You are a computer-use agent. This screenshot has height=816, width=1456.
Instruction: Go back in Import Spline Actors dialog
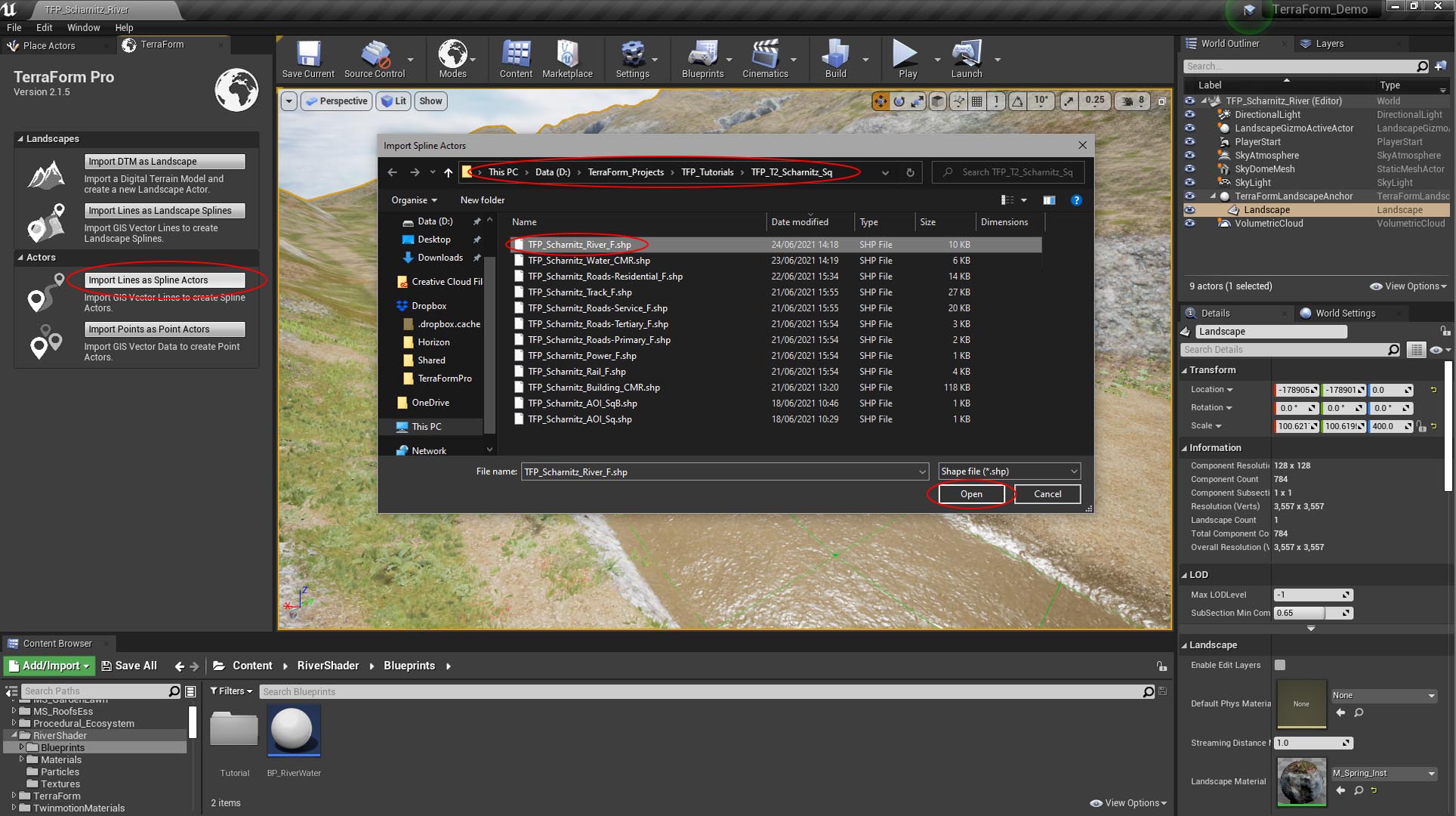tap(392, 172)
